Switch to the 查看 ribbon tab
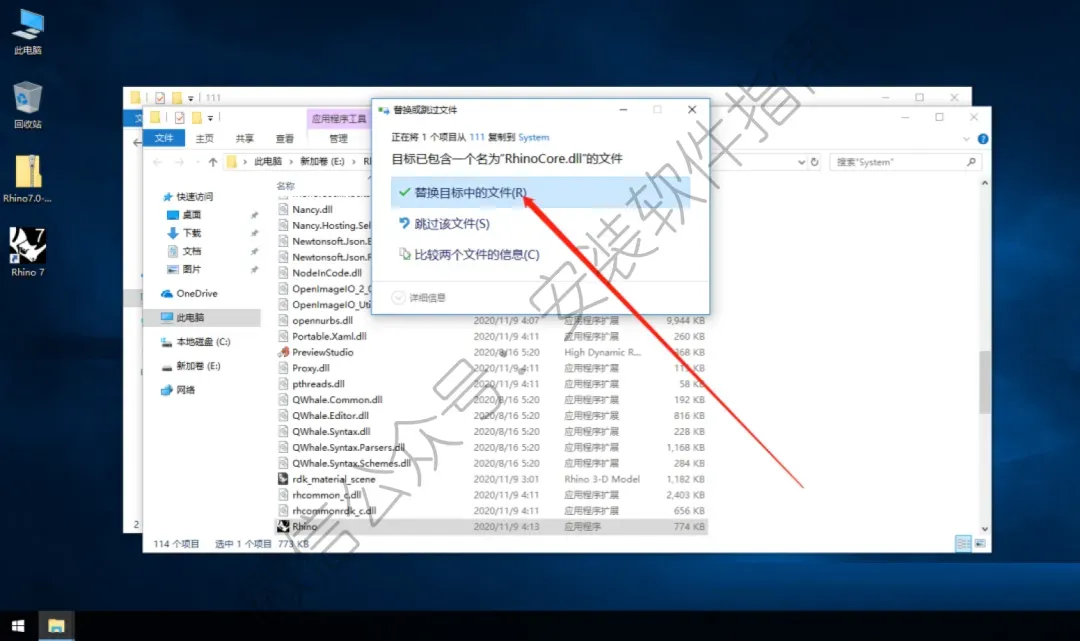Viewport: 1080px width, 641px height. [x=284, y=138]
